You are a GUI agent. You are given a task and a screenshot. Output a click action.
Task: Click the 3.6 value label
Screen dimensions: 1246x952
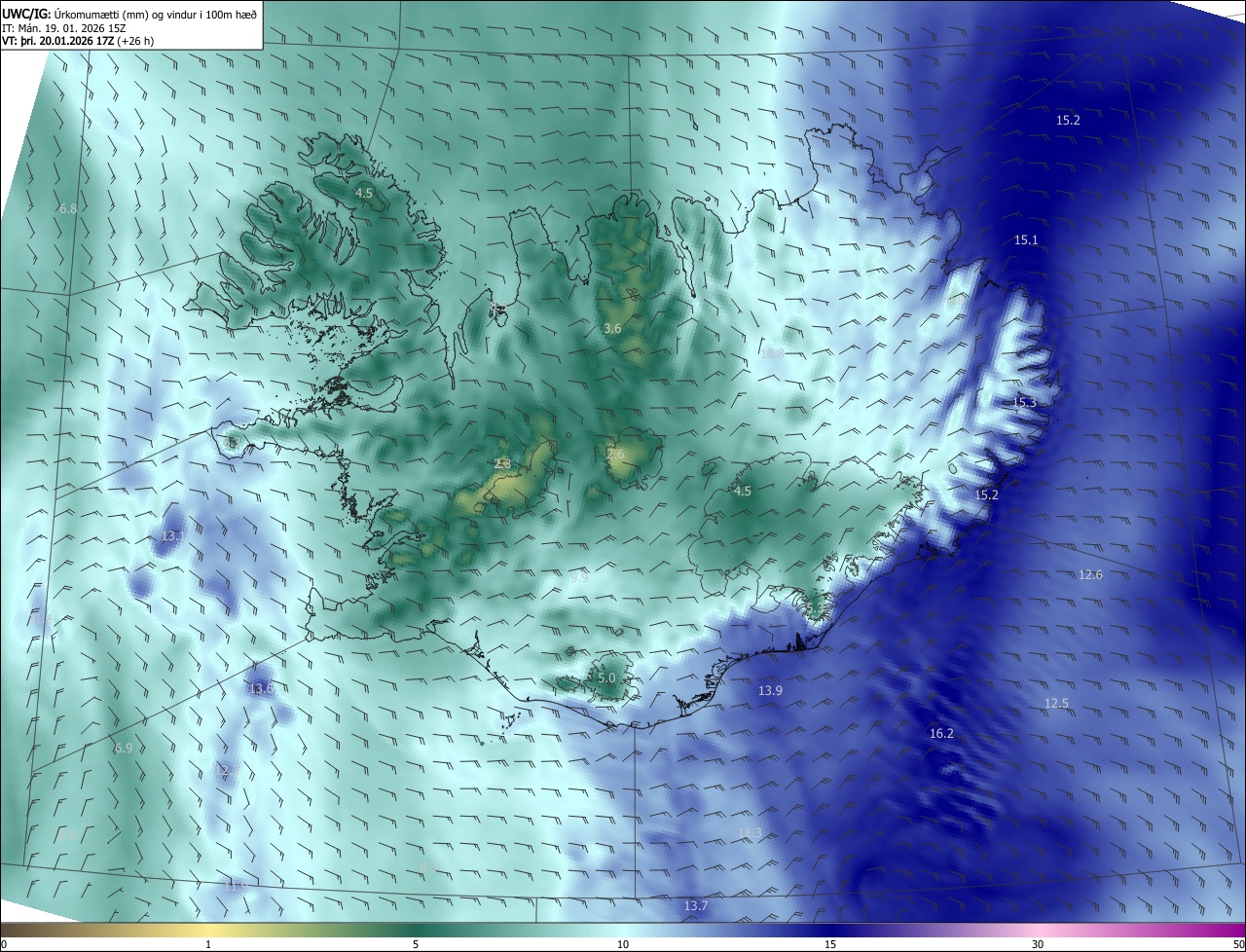(x=612, y=329)
